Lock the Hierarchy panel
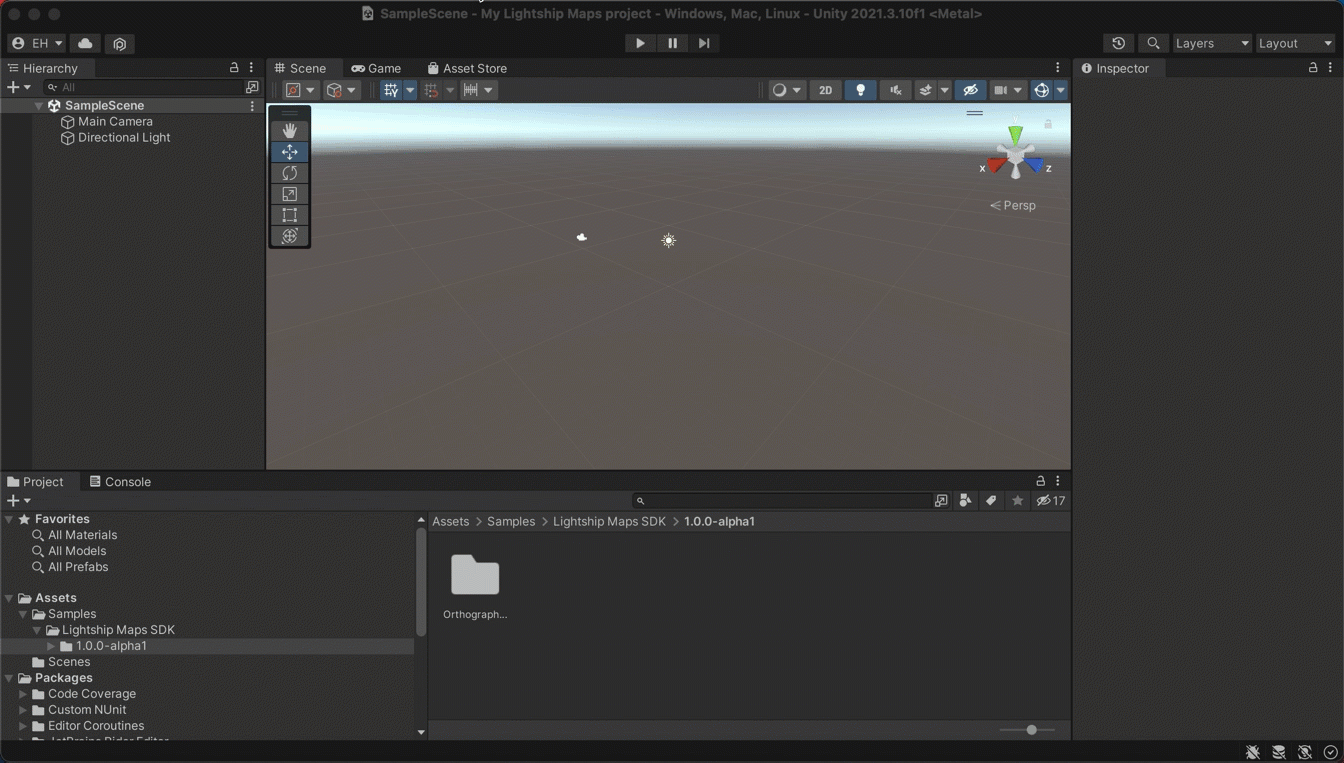 coord(234,68)
